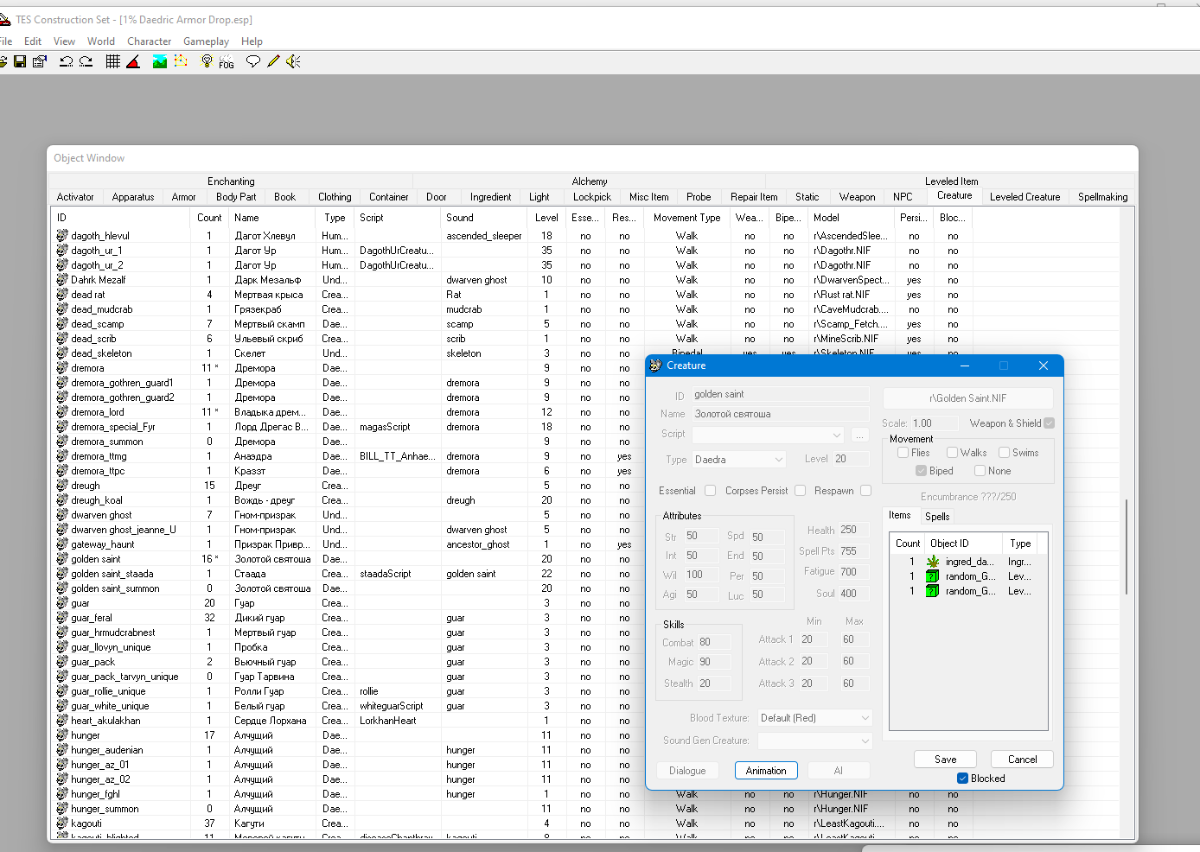This screenshot has height=852, width=1200.
Task: Toggle the Snap to Grid icon
Action: click(113, 62)
